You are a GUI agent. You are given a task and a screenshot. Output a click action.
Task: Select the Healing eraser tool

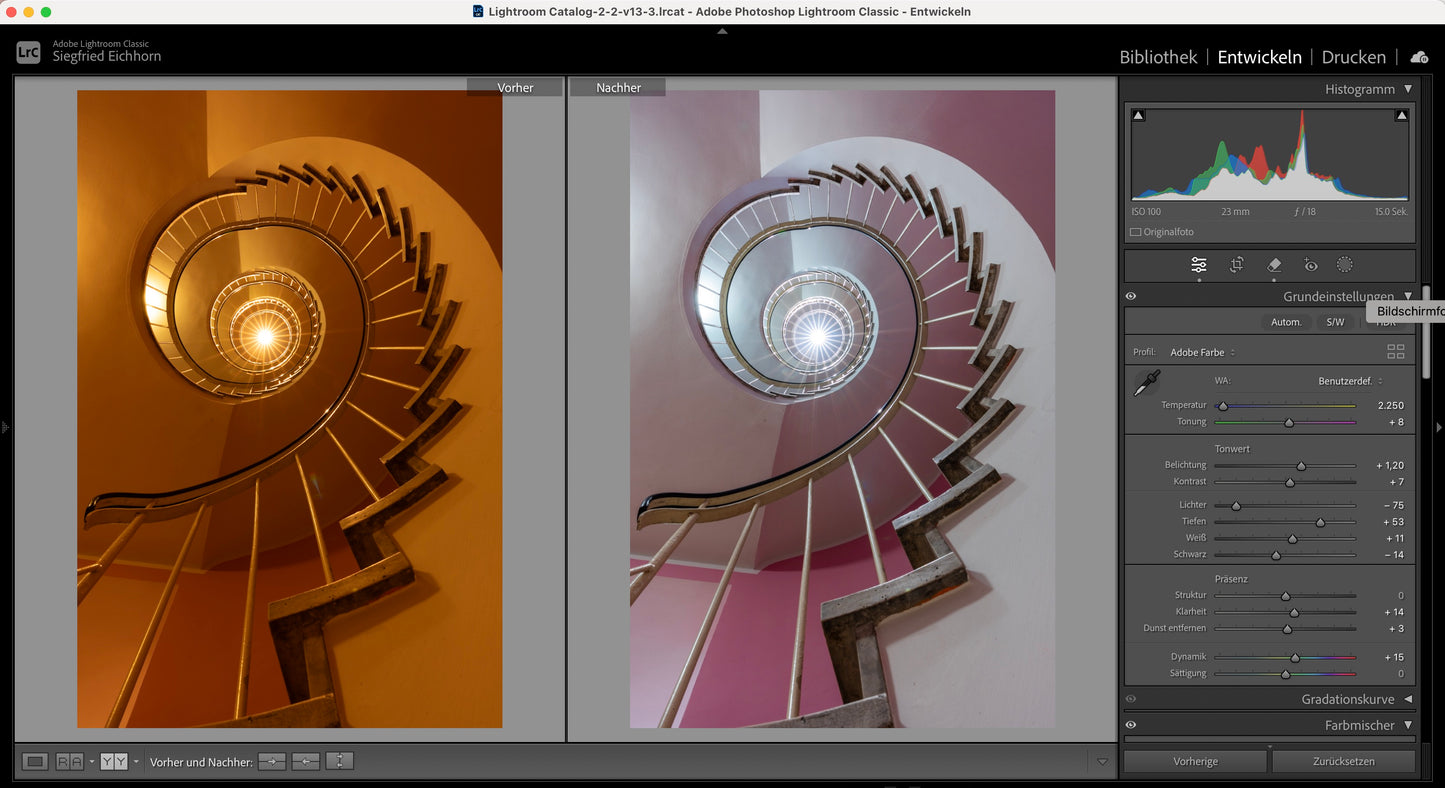pyautogui.click(x=1274, y=265)
